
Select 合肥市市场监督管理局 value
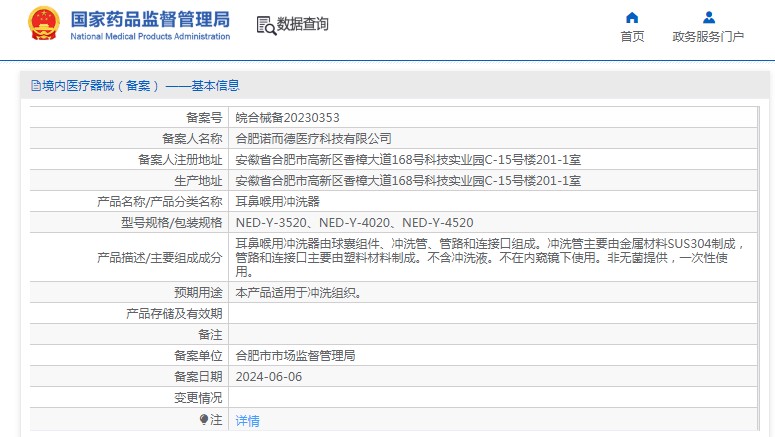coord(296,355)
